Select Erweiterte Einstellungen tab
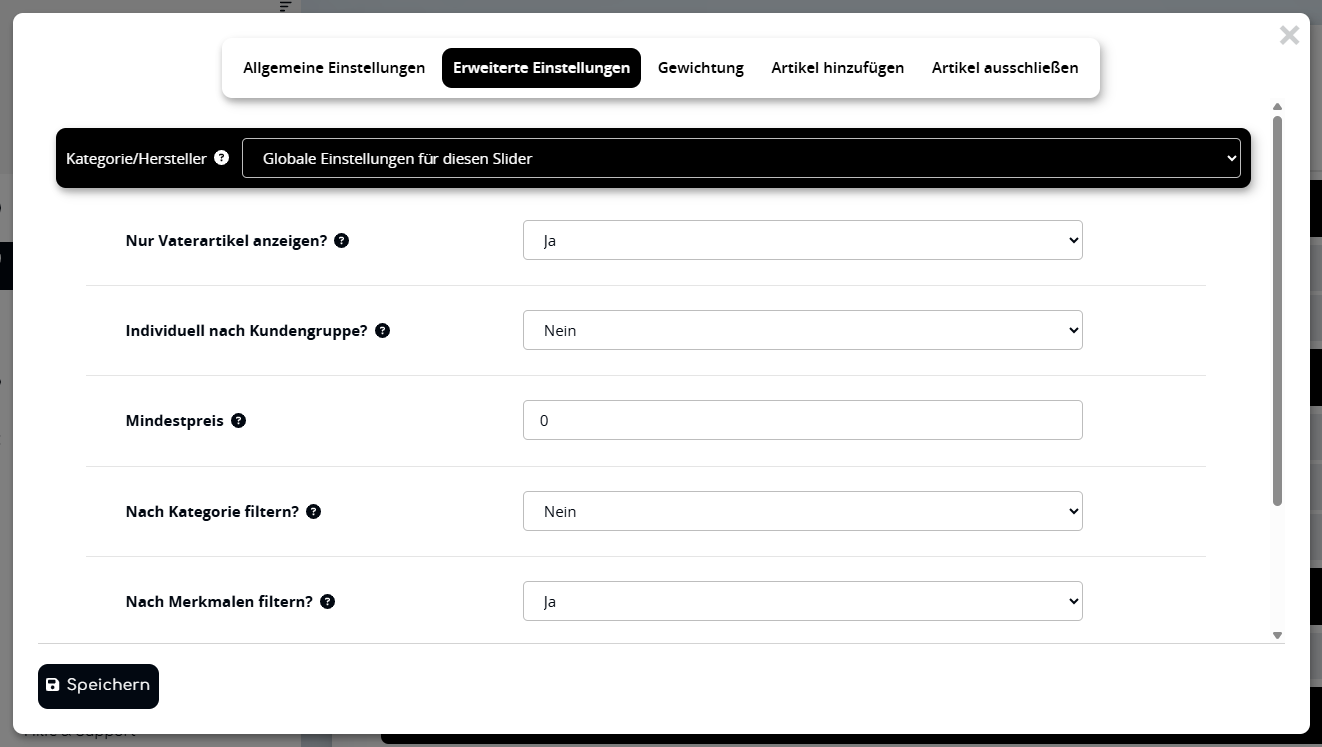Screen dimensions: 1322x747 click(x=541, y=68)
